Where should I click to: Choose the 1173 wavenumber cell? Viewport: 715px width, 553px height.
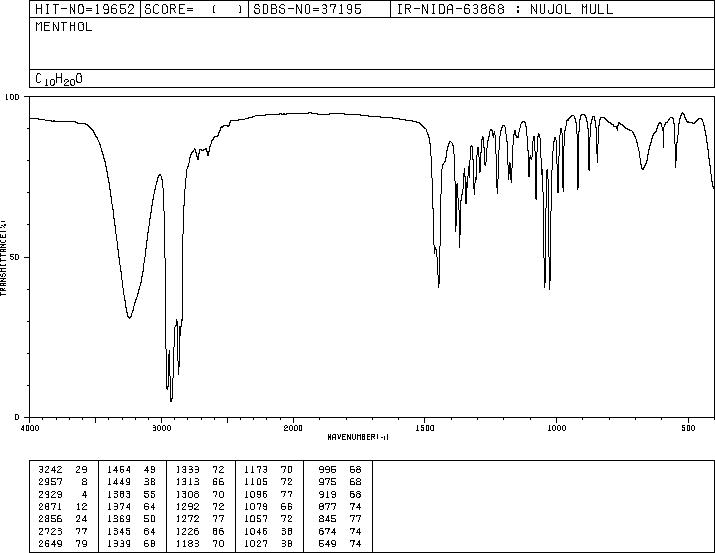tap(256, 469)
